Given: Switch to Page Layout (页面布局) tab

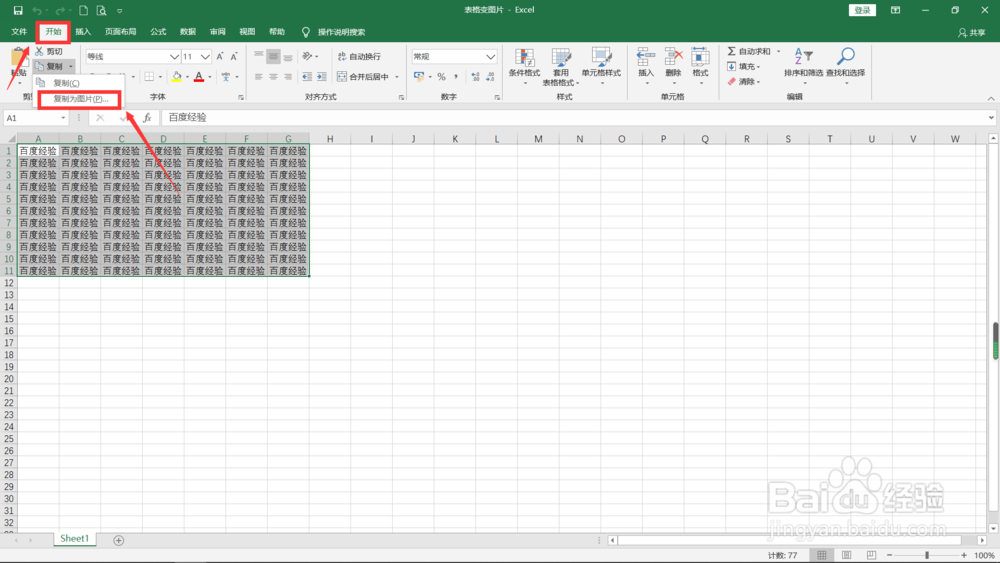Looking at the screenshot, I should pyautogui.click(x=121, y=32).
